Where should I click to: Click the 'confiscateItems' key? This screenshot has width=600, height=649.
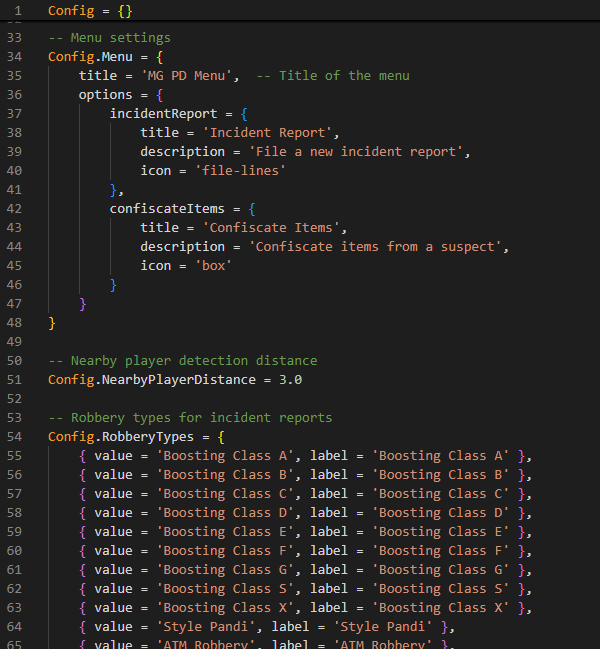click(x=167, y=209)
